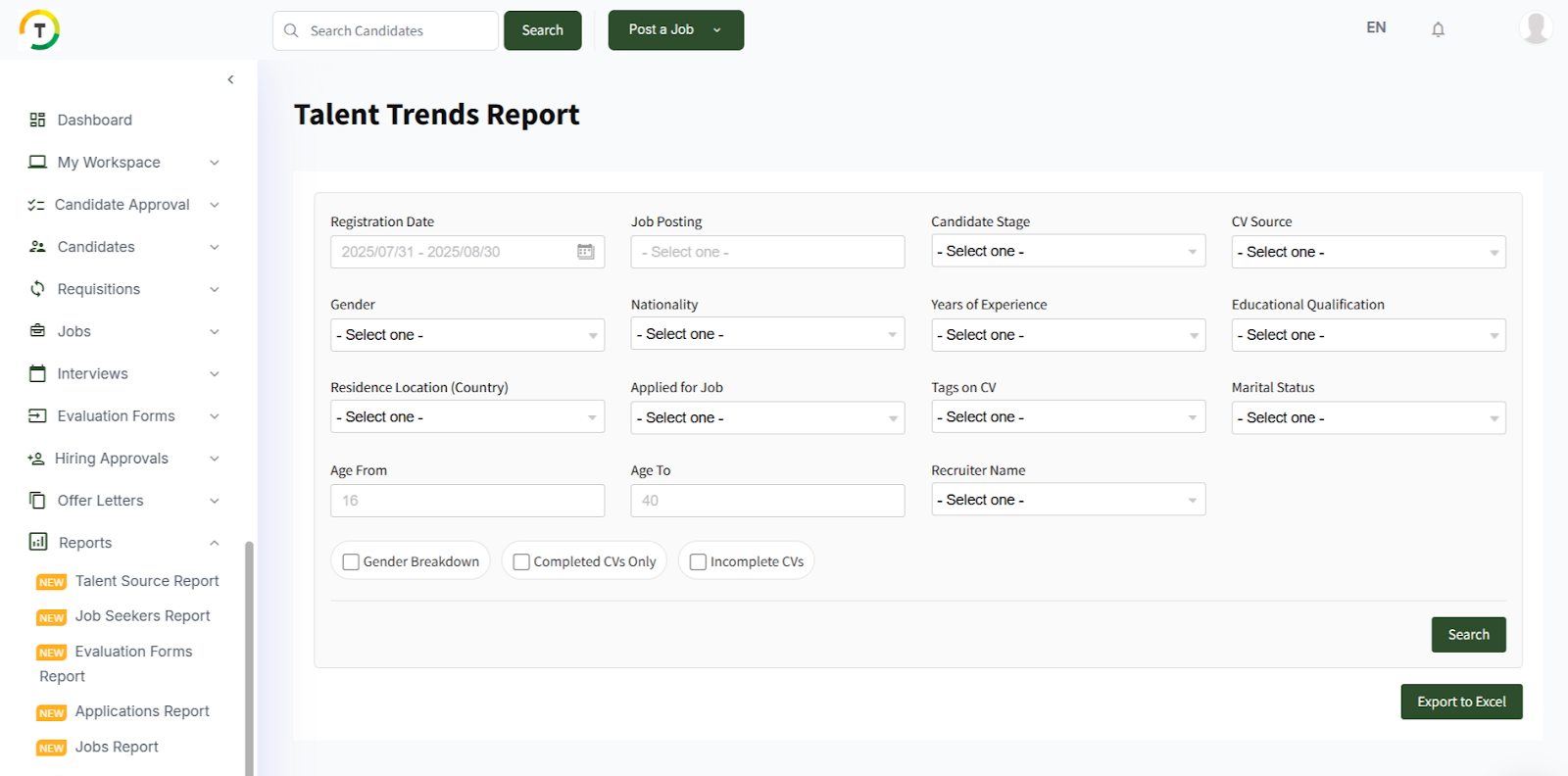Click the Export to Excel button

1460,702
